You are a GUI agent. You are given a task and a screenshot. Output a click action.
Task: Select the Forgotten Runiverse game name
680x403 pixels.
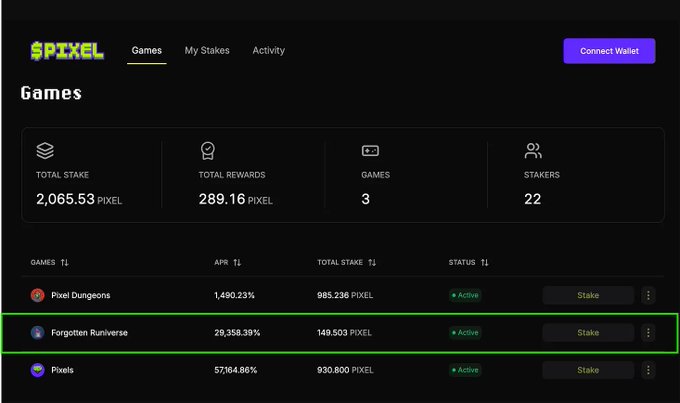[x=89, y=333]
